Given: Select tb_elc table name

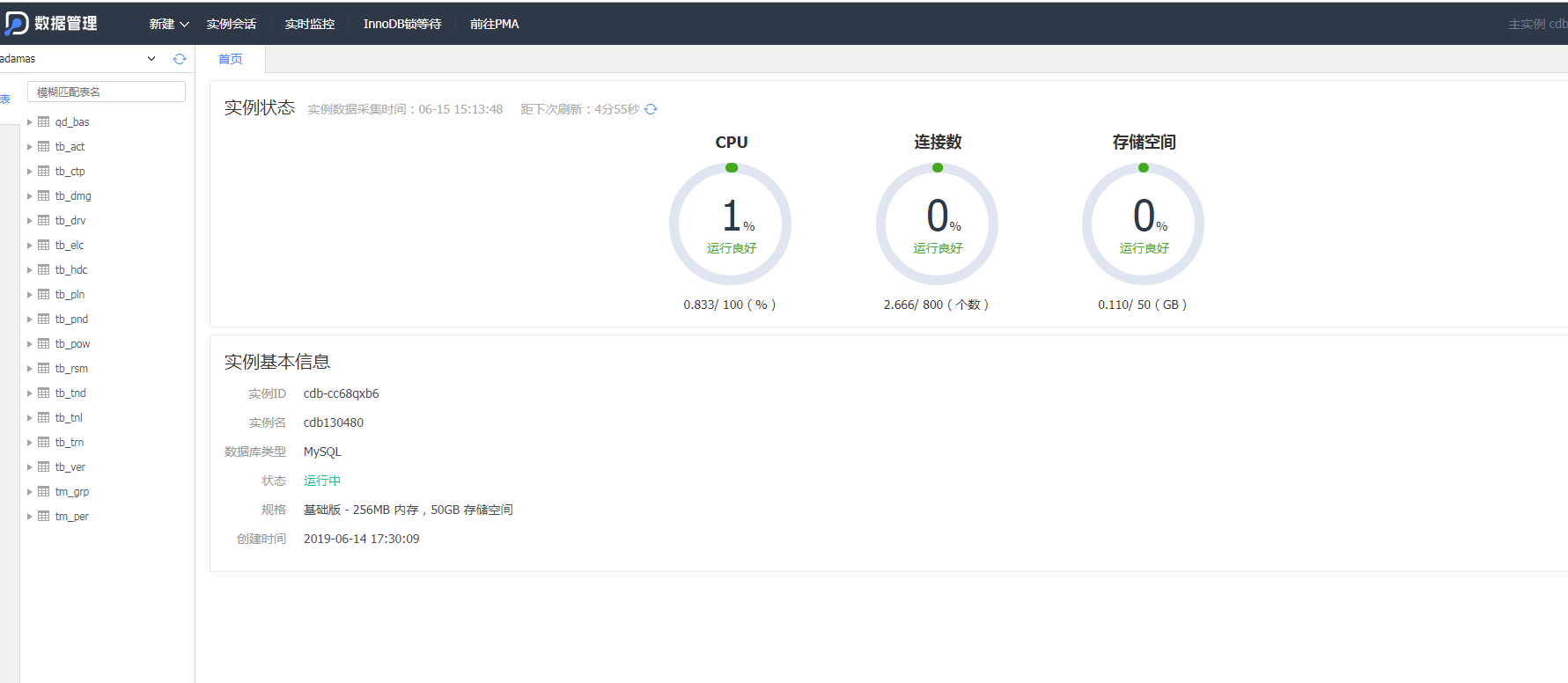Looking at the screenshot, I should pos(70,246).
